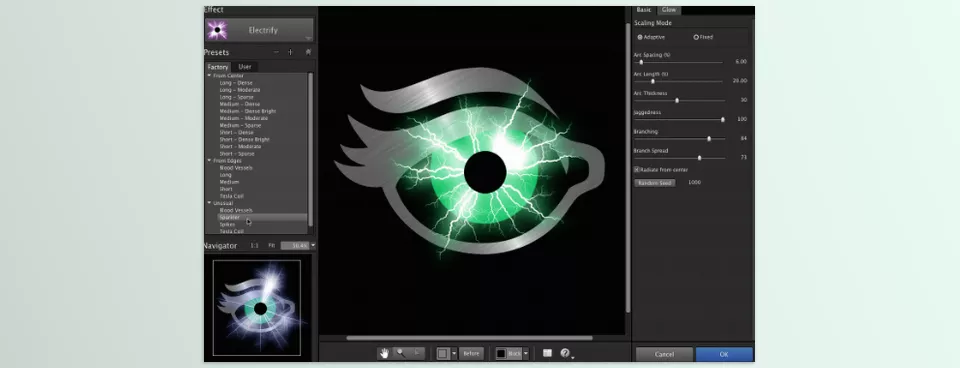Click the presets home icon
Viewport: 960px width, 368px height.
(x=308, y=52)
